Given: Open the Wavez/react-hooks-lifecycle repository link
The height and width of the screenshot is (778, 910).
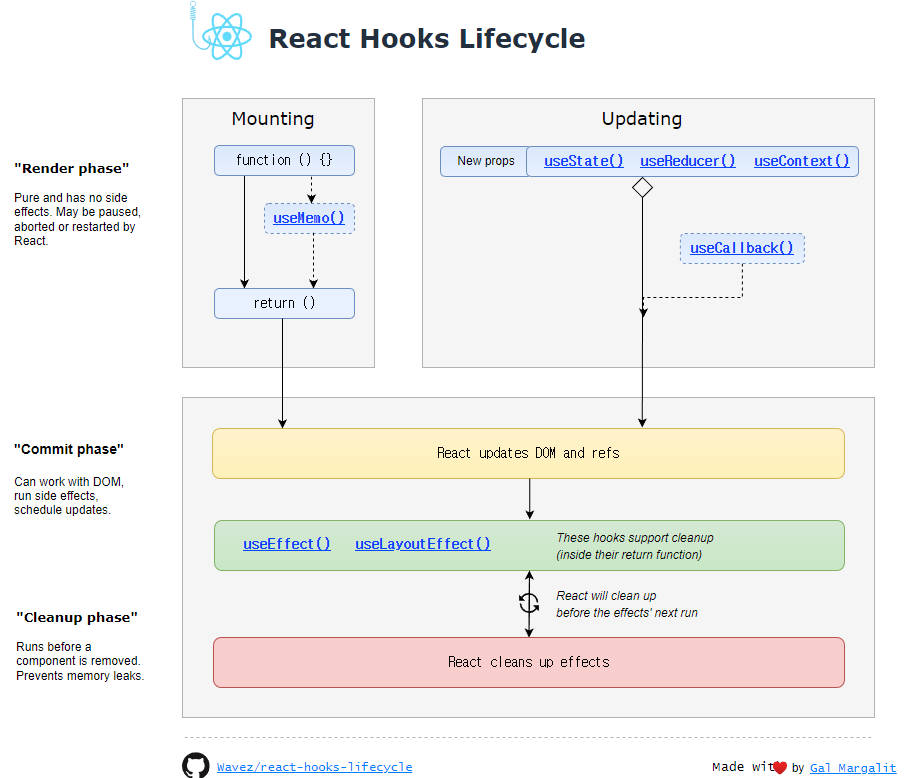Looking at the screenshot, I should (314, 766).
